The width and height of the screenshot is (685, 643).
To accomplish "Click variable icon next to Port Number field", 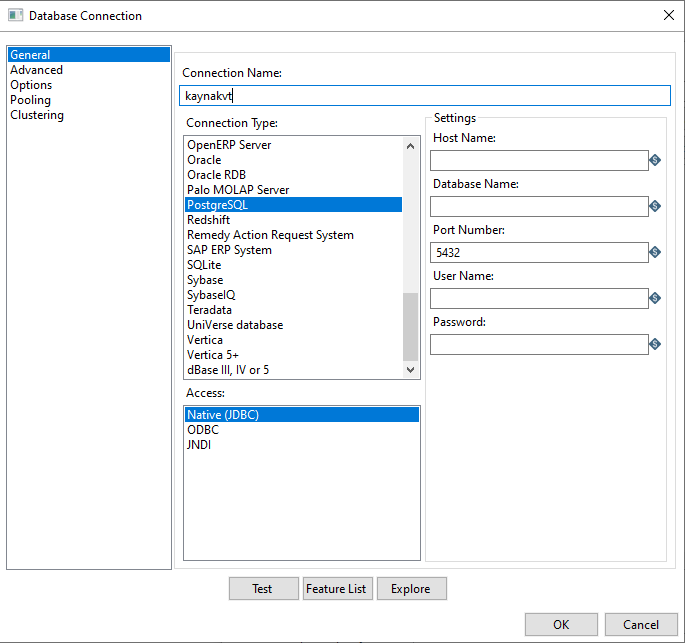I will click(654, 252).
